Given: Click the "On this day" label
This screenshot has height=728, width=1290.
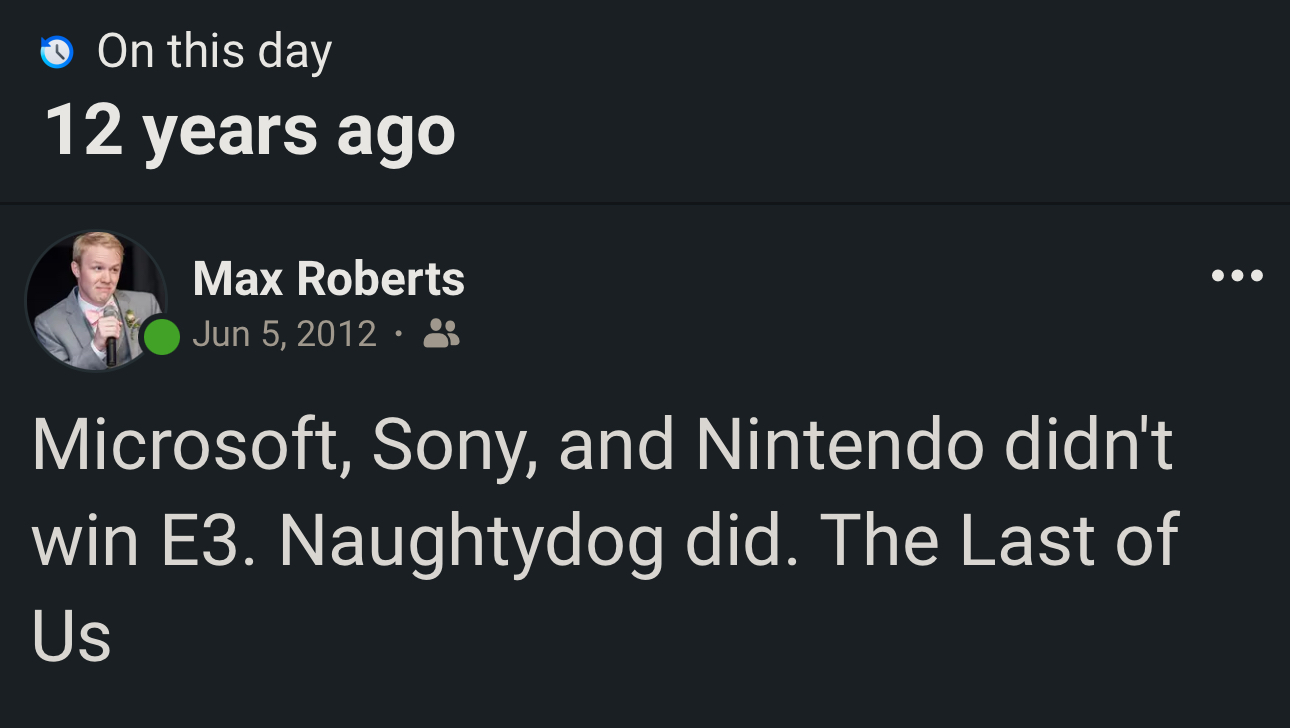Looking at the screenshot, I should click(x=214, y=51).
